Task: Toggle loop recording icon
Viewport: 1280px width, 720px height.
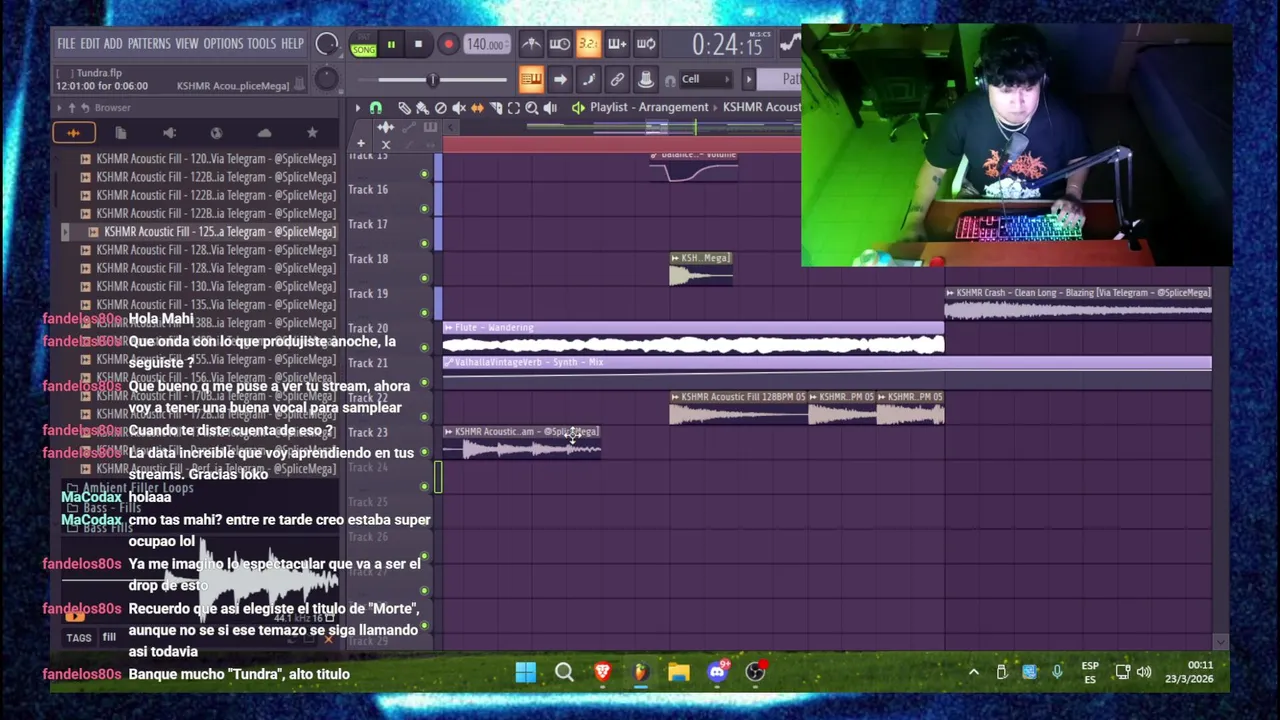Action: point(646,44)
